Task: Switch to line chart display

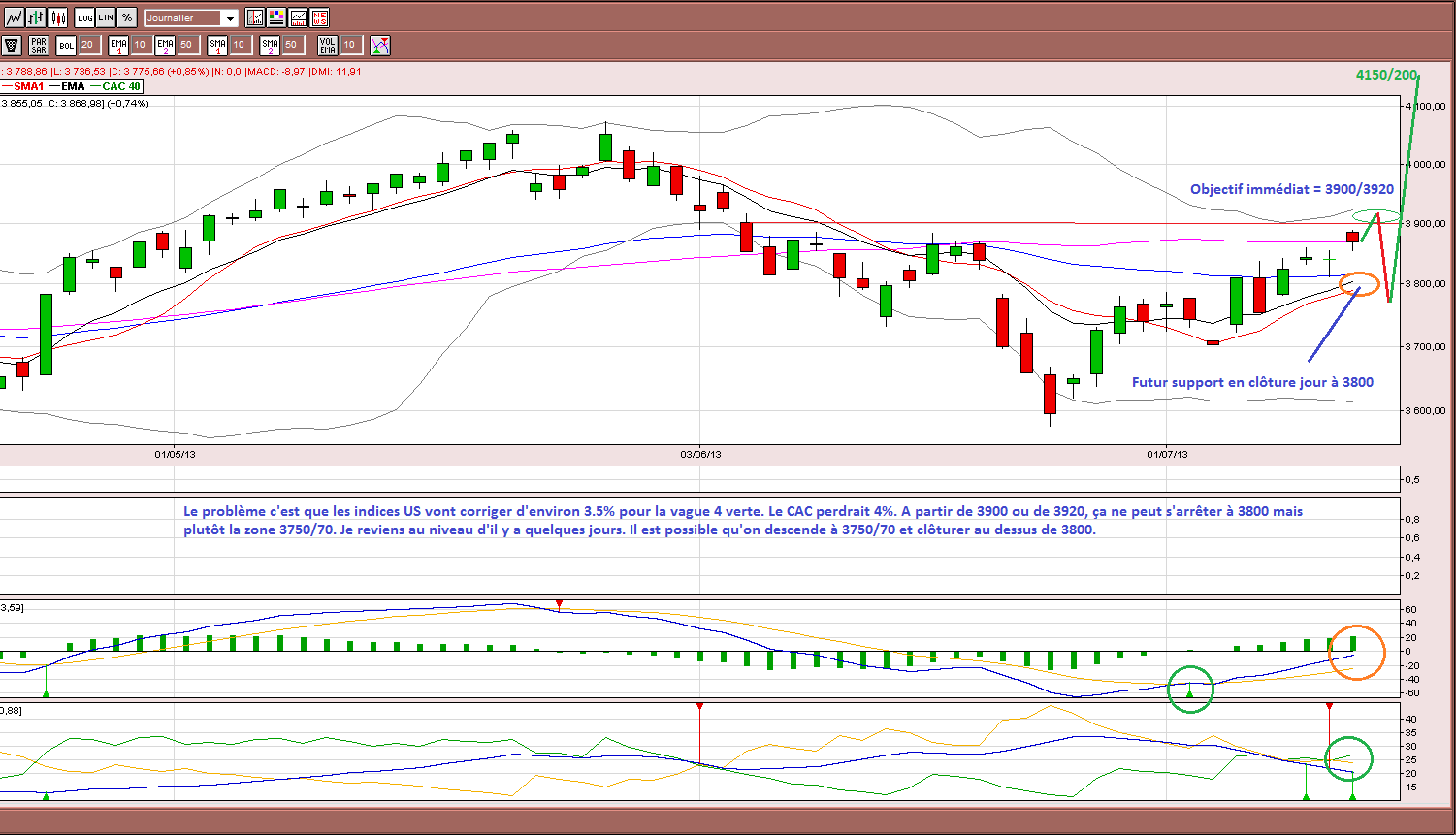Action: (x=14, y=17)
